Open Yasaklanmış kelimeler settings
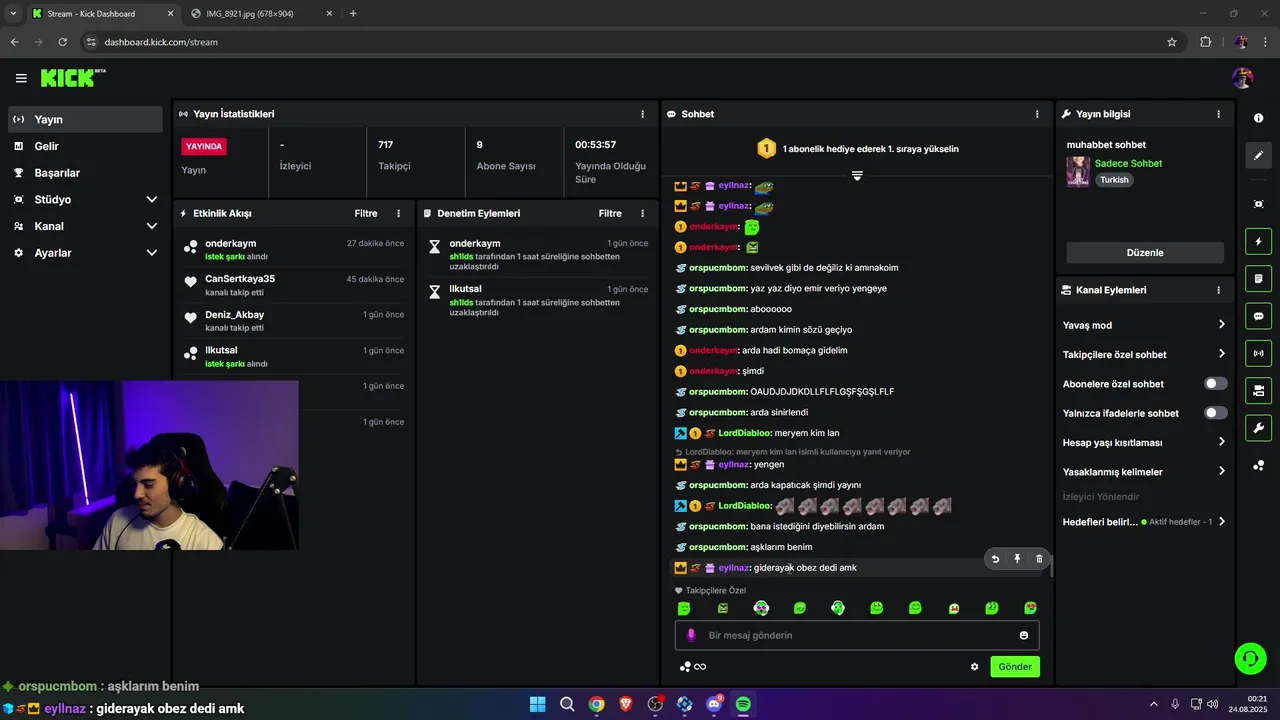 (x=1144, y=471)
